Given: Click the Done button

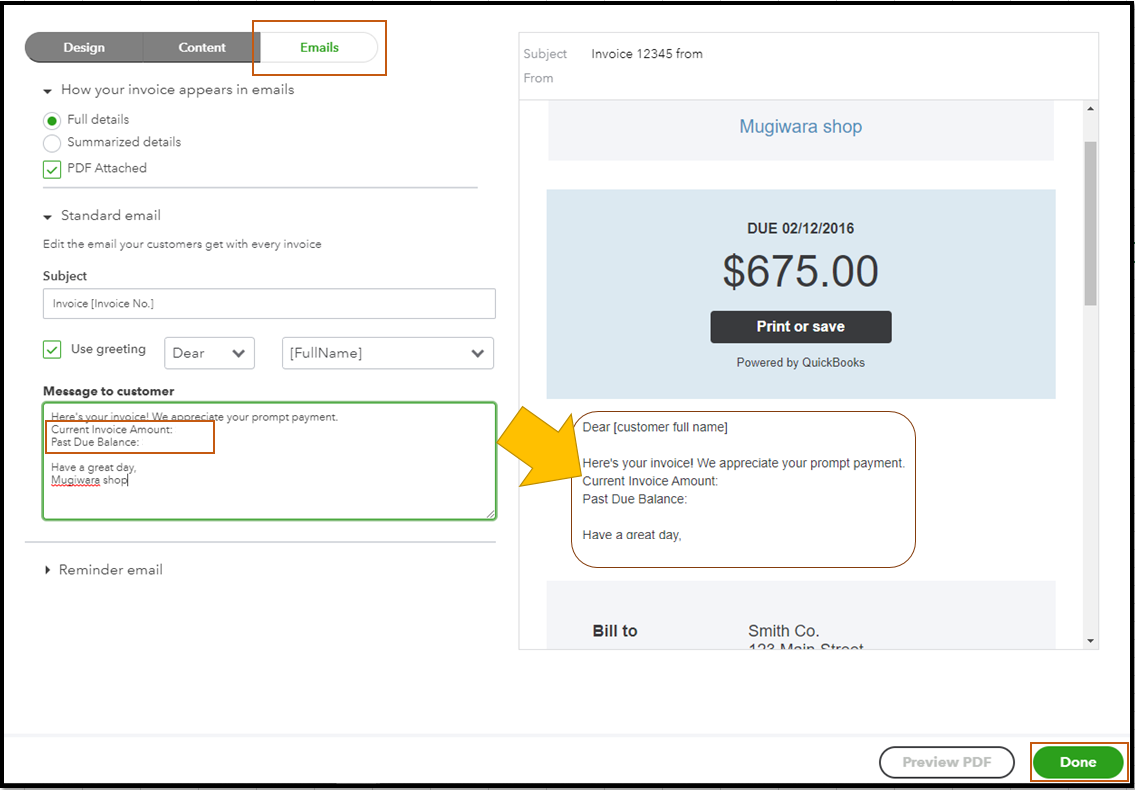Looking at the screenshot, I should click(x=1078, y=762).
